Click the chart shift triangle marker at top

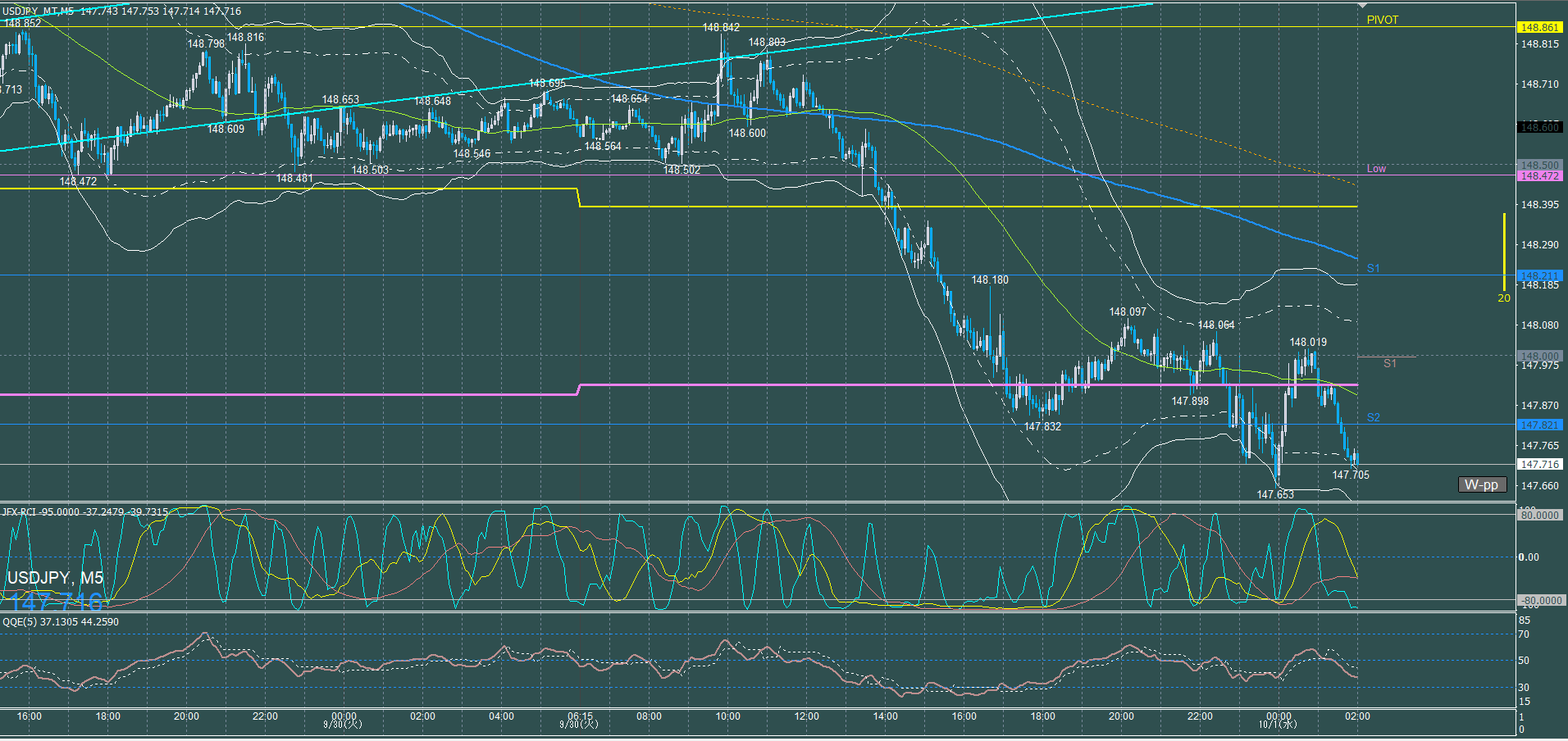(1363, 6)
